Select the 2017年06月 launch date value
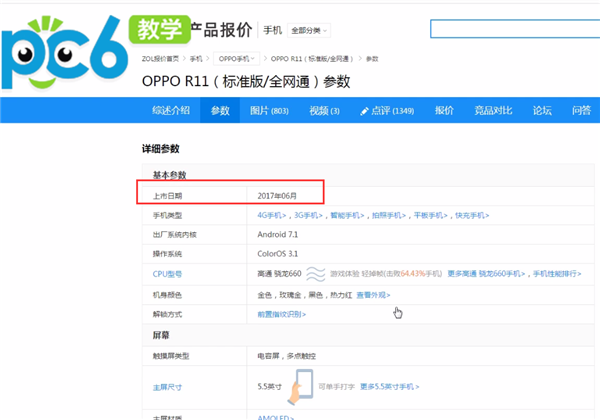The height and width of the screenshot is (420, 600). (x=277, y=196)
